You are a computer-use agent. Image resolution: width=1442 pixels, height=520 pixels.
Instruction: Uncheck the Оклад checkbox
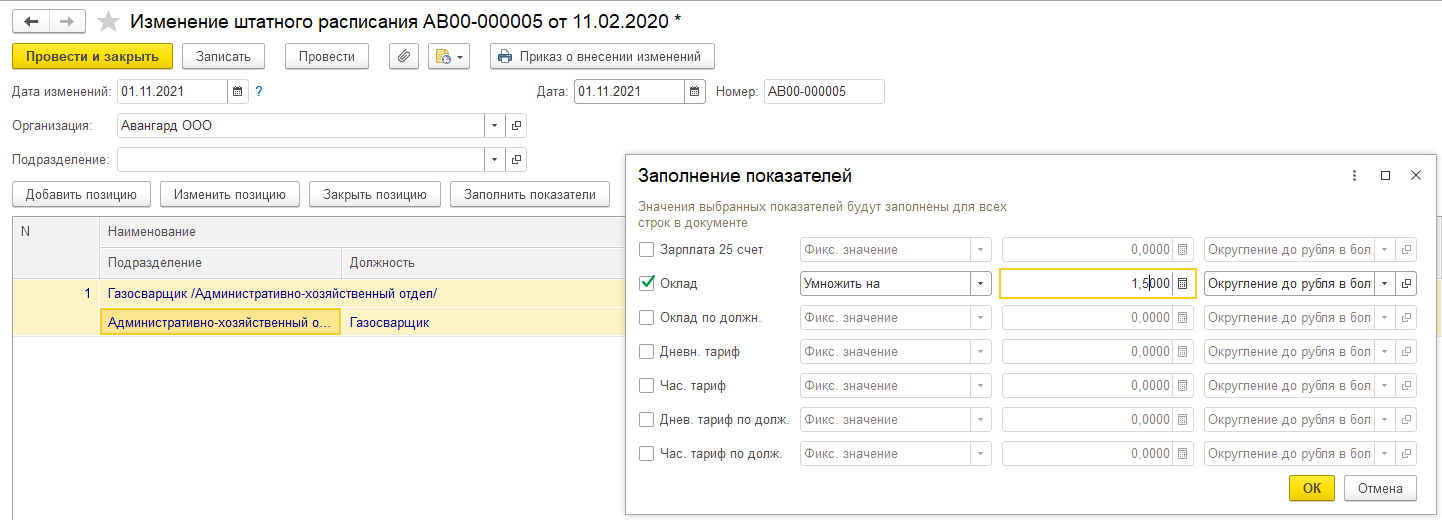[x=647, y=284]
